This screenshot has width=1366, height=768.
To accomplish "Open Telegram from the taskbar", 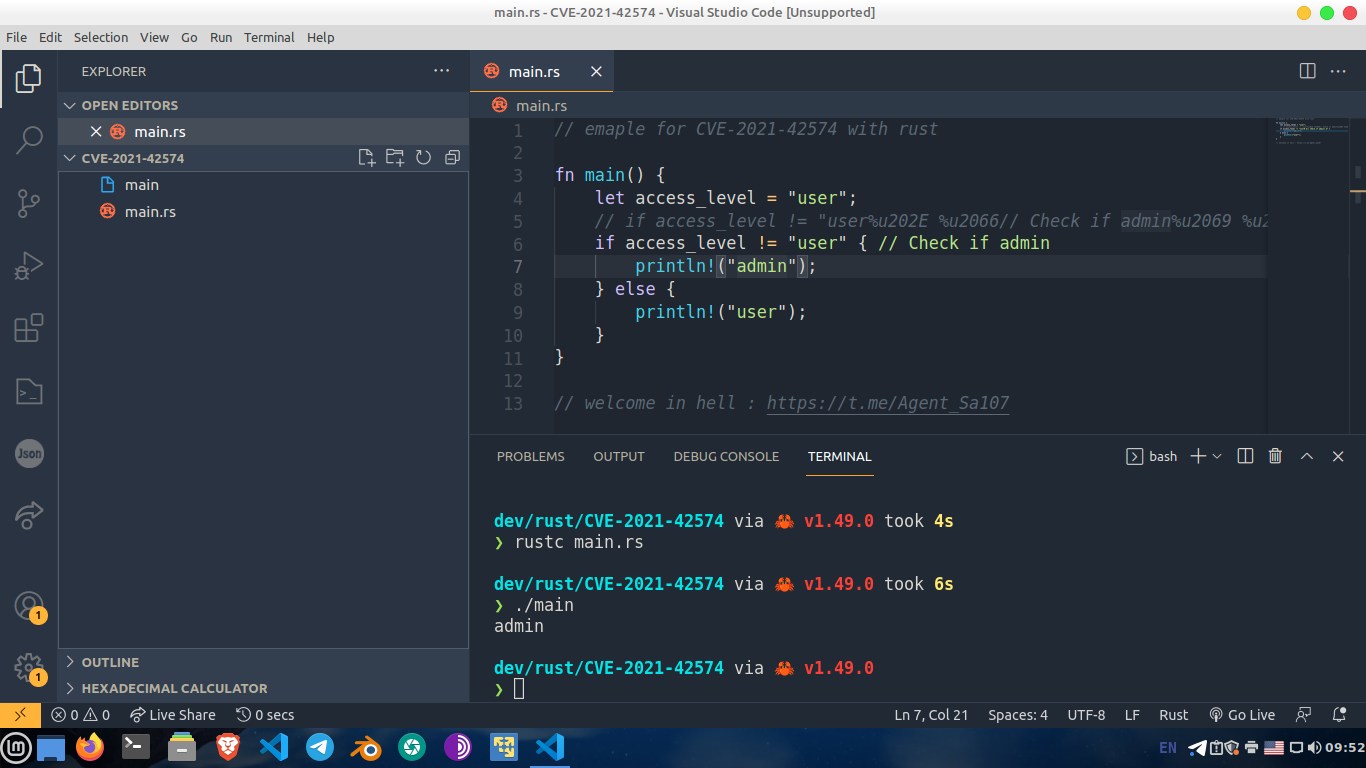I will [x=320, y=747].
